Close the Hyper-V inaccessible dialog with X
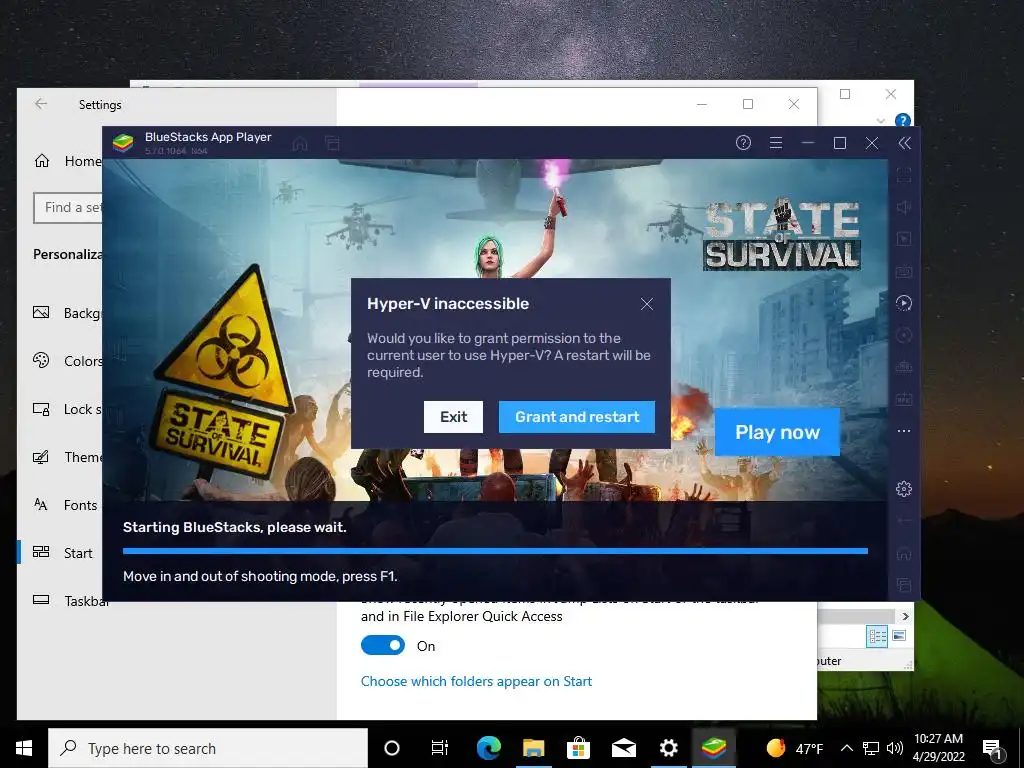Image resolution: width=1024 pixels, height=768 pixels. 647,304
